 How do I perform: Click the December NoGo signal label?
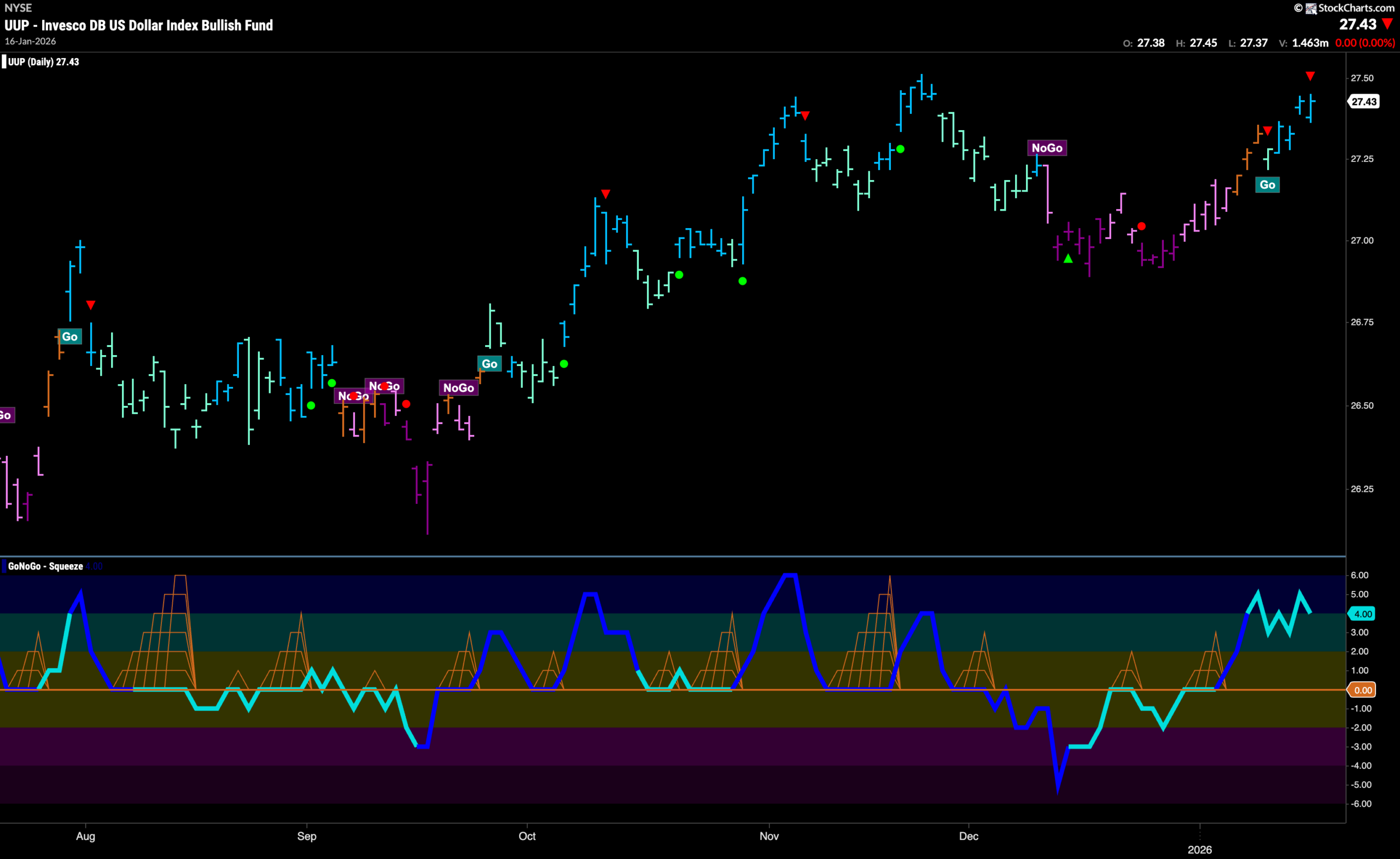1047,148
